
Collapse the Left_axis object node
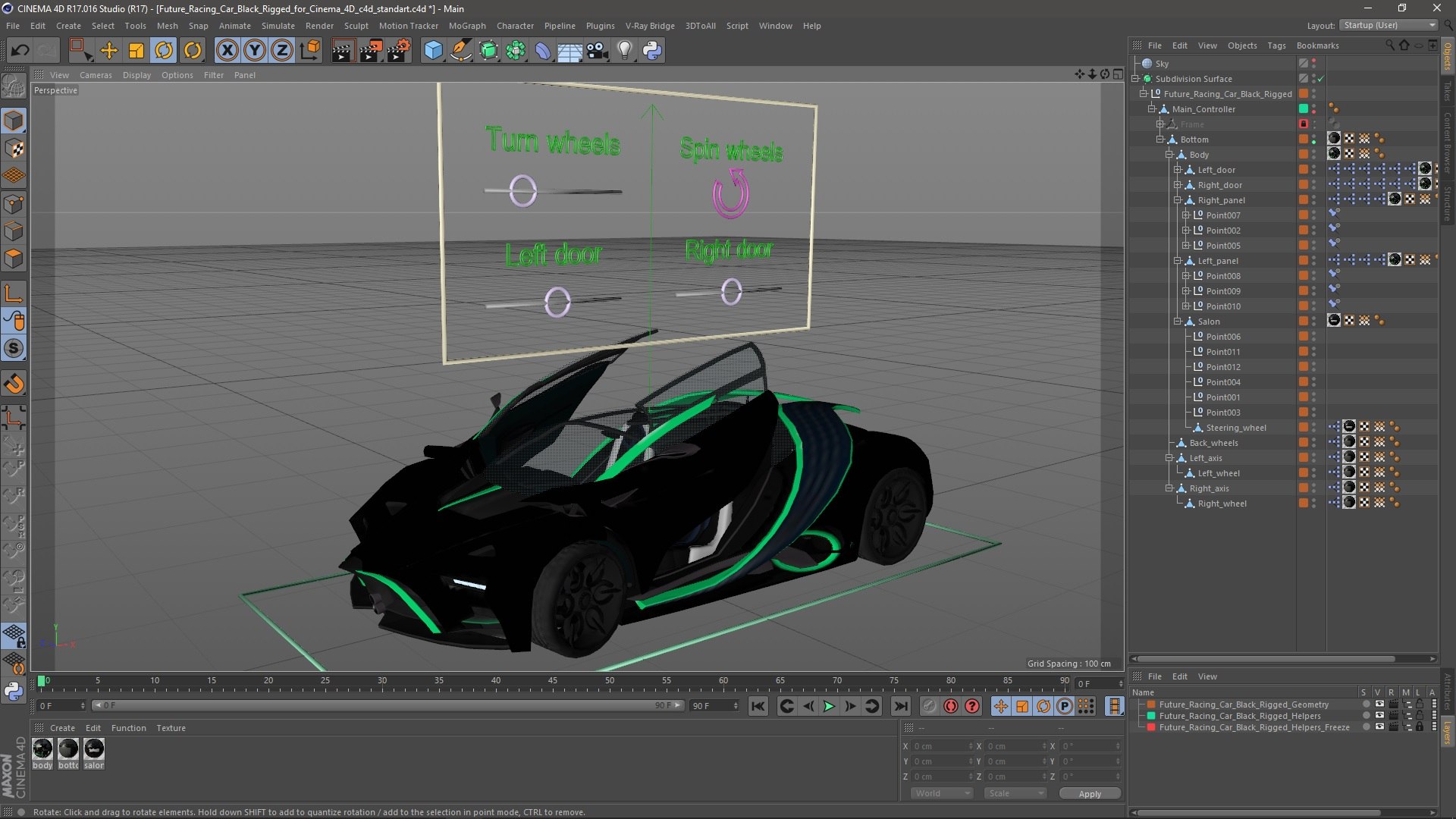point(1169,458)
